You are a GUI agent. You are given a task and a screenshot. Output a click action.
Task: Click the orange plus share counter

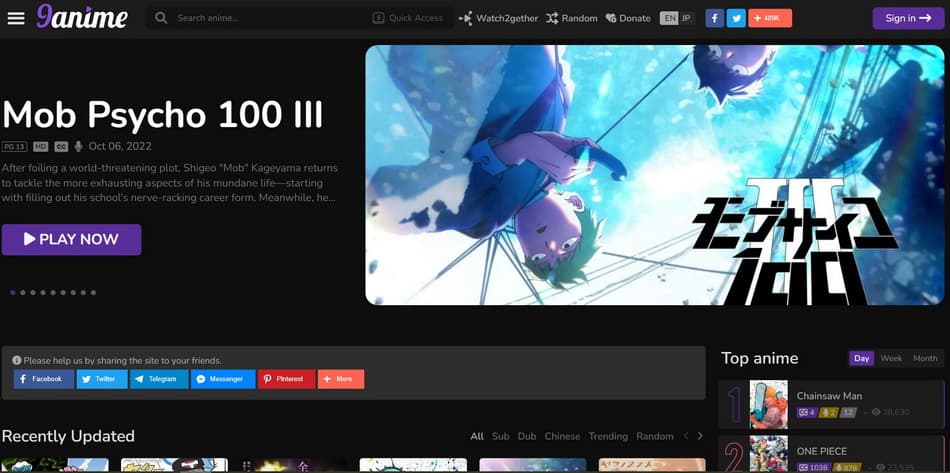(x=770, y=18)
